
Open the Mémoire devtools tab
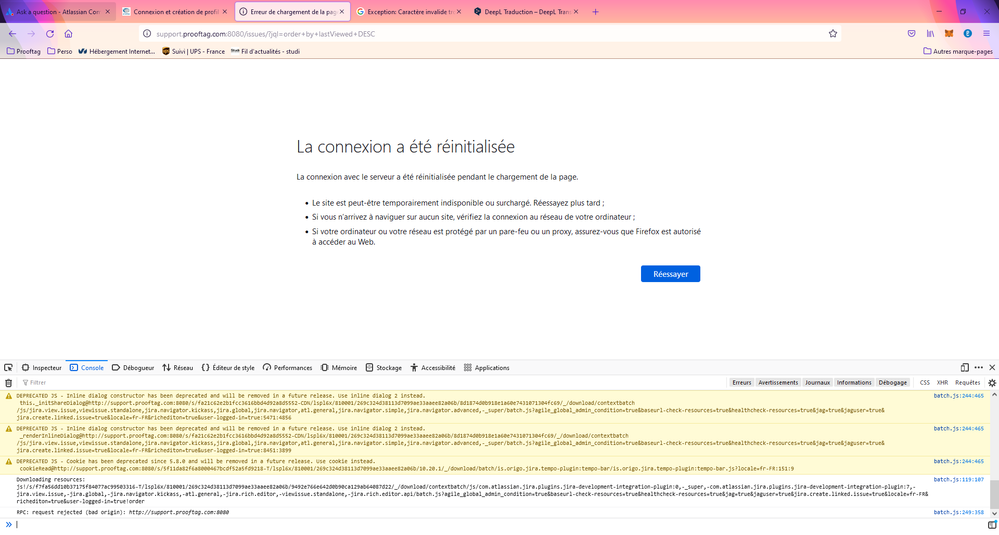pos(339,367)
